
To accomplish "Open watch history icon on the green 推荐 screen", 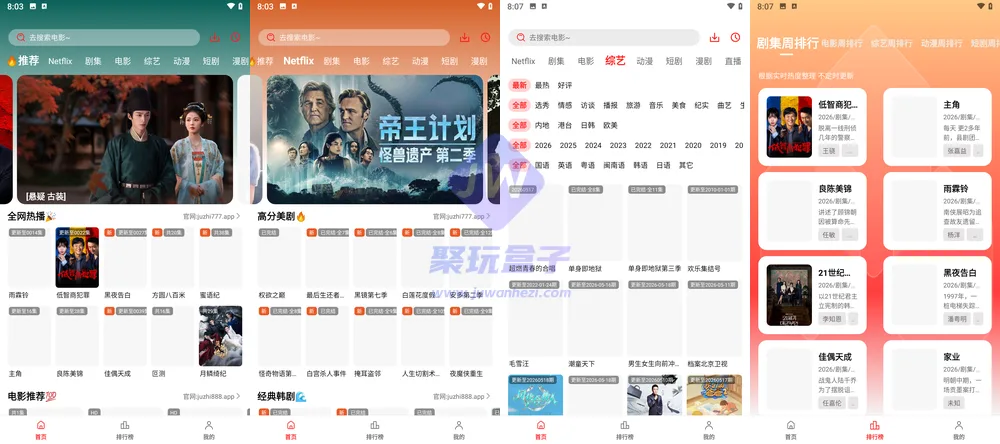I will point(235,38).
